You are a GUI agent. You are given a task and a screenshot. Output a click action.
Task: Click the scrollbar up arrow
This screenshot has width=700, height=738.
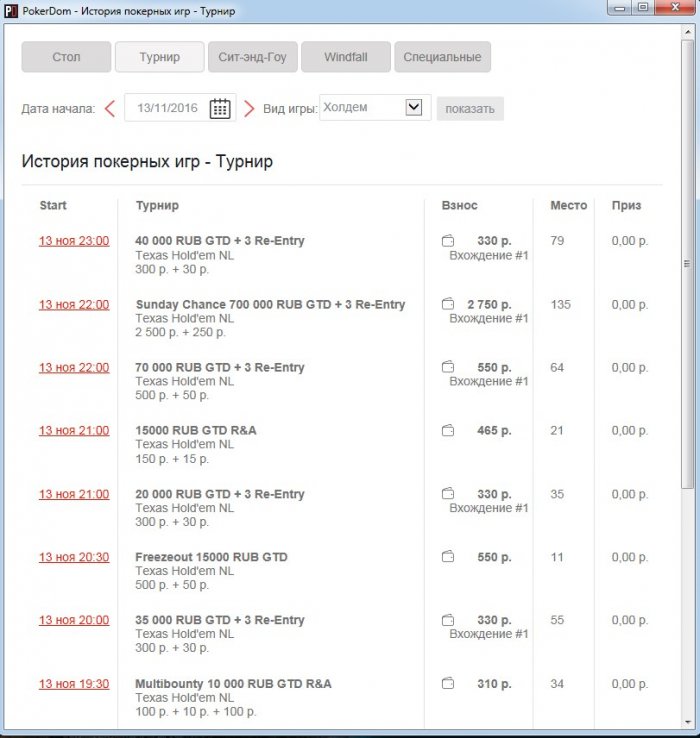pos(687,32)
